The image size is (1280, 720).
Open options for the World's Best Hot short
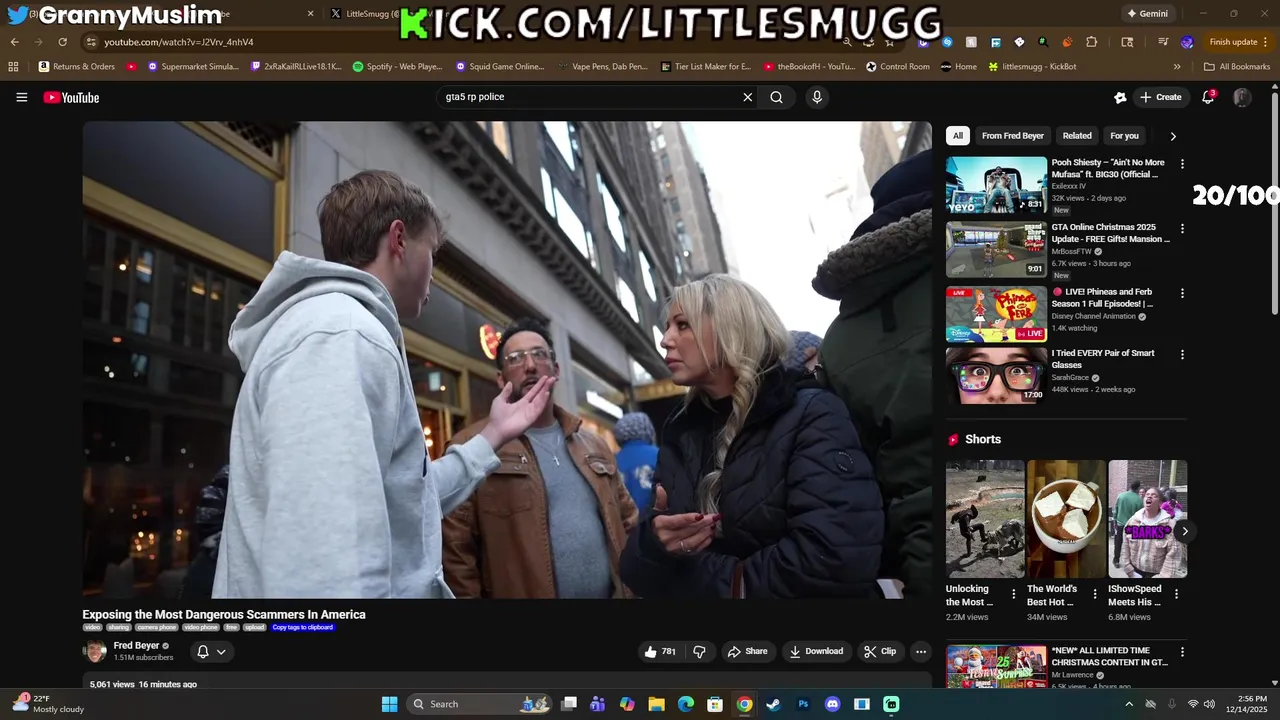(x=1095, y=594)
